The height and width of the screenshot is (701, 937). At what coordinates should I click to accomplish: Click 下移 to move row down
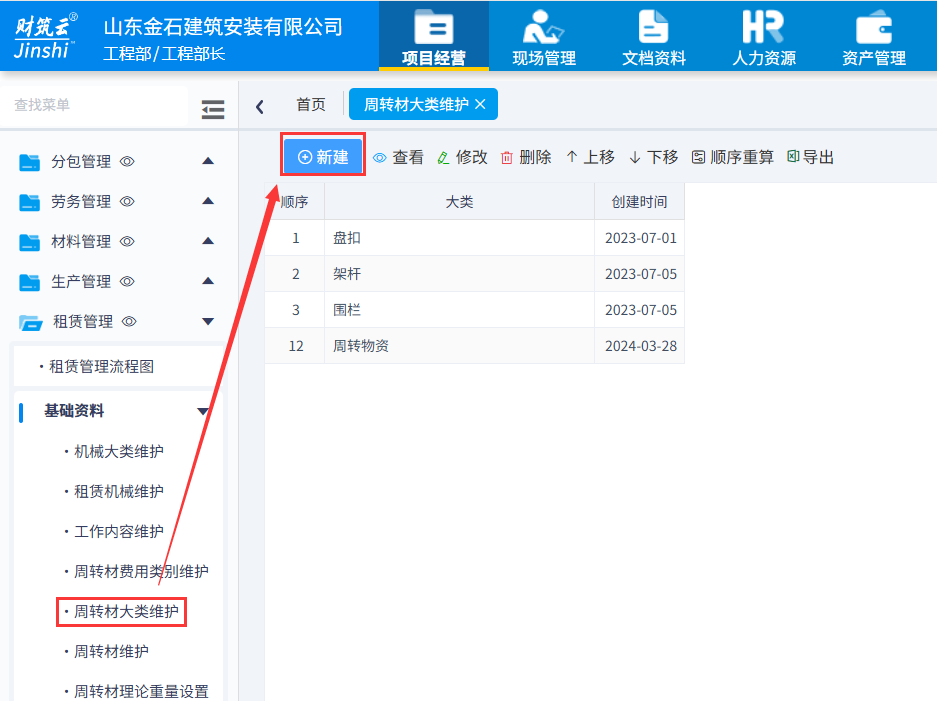[654, 157]
